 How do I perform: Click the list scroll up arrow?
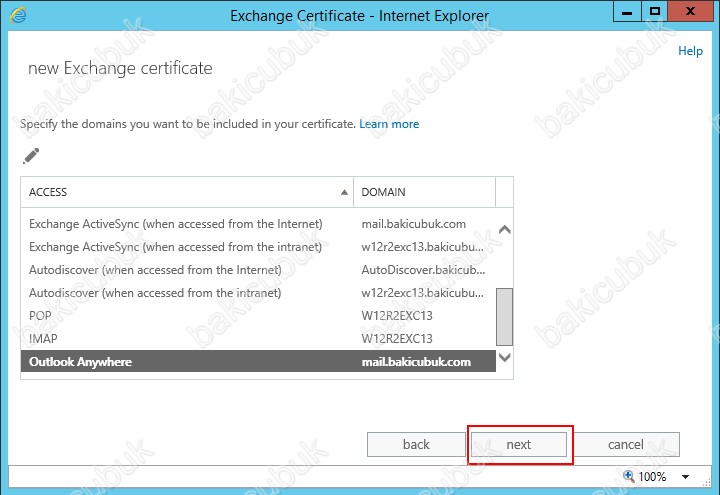505,229
